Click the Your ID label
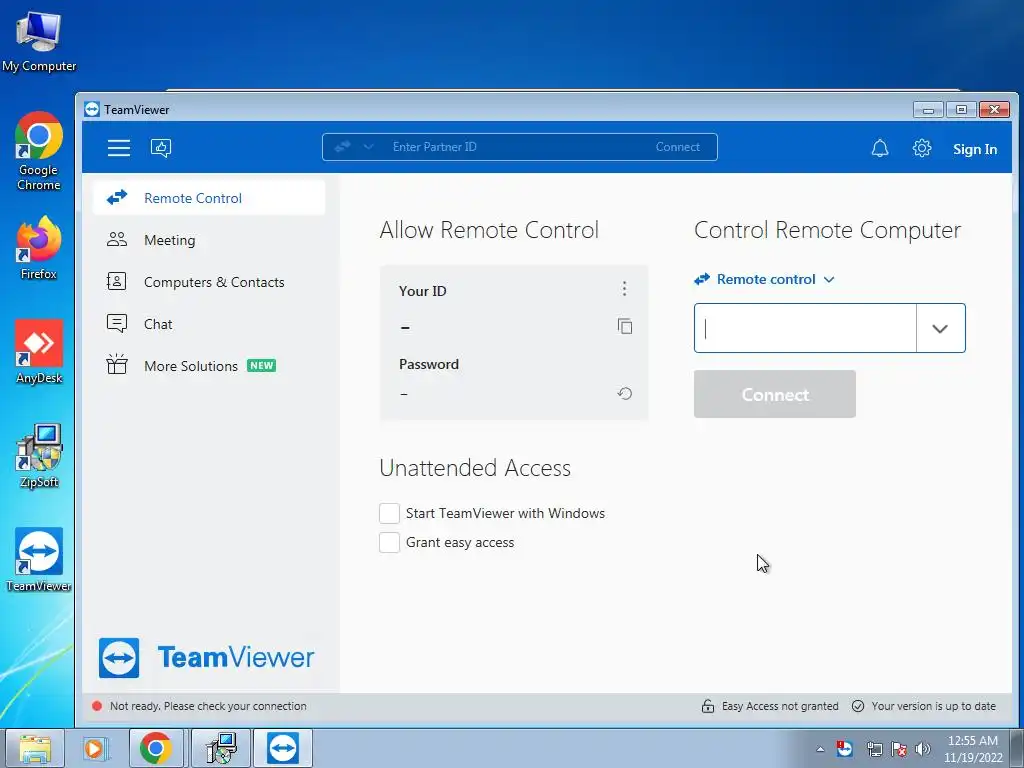 click(423, 291)
